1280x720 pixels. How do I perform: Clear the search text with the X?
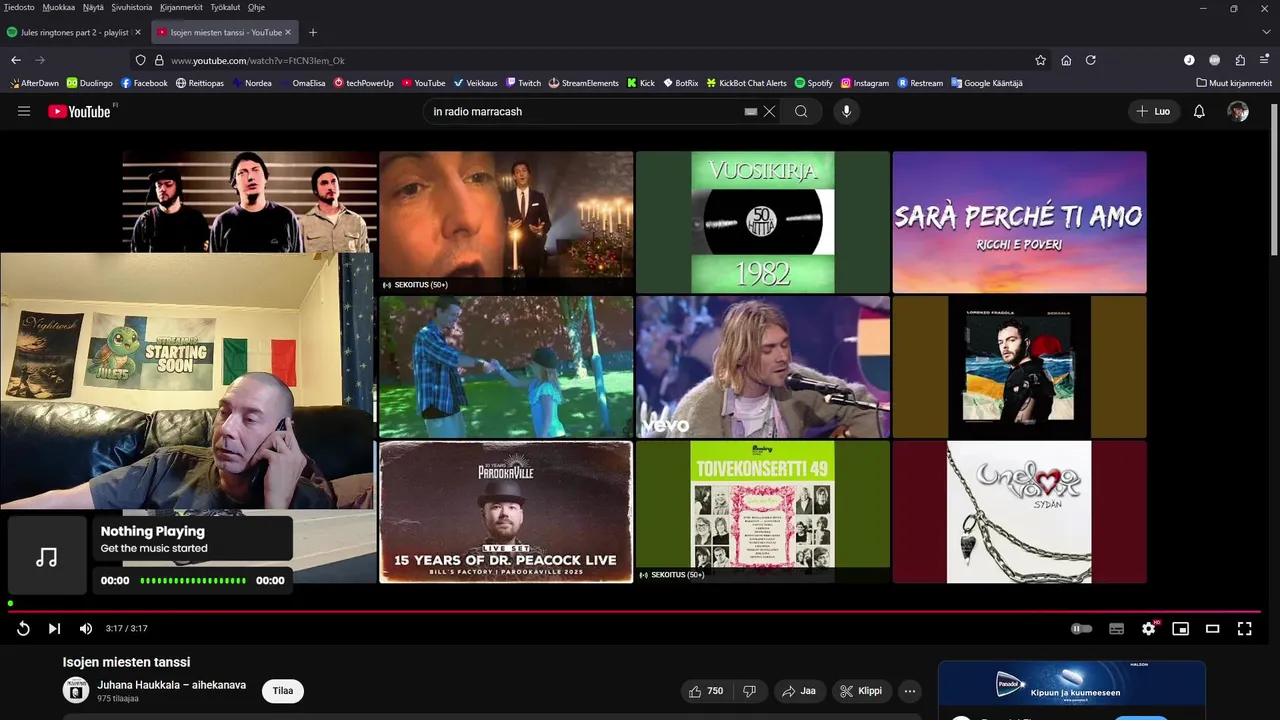(769, 111)
